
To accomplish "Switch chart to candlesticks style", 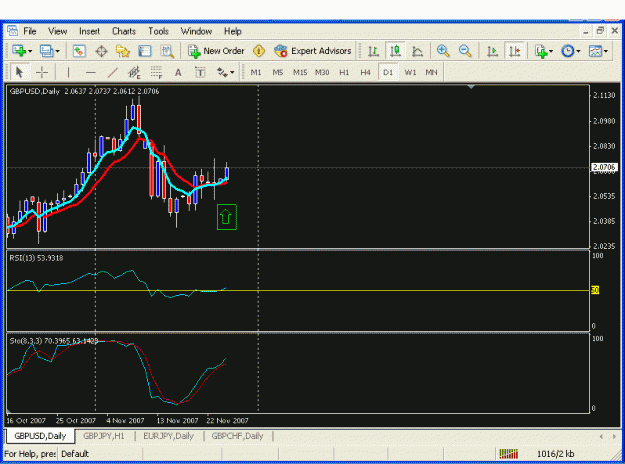I will tap(395, 51).
